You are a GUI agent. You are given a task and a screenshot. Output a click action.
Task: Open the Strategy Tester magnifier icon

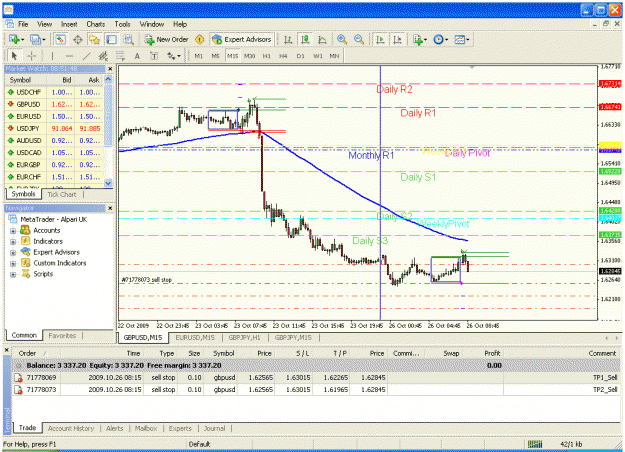[128, 39]
